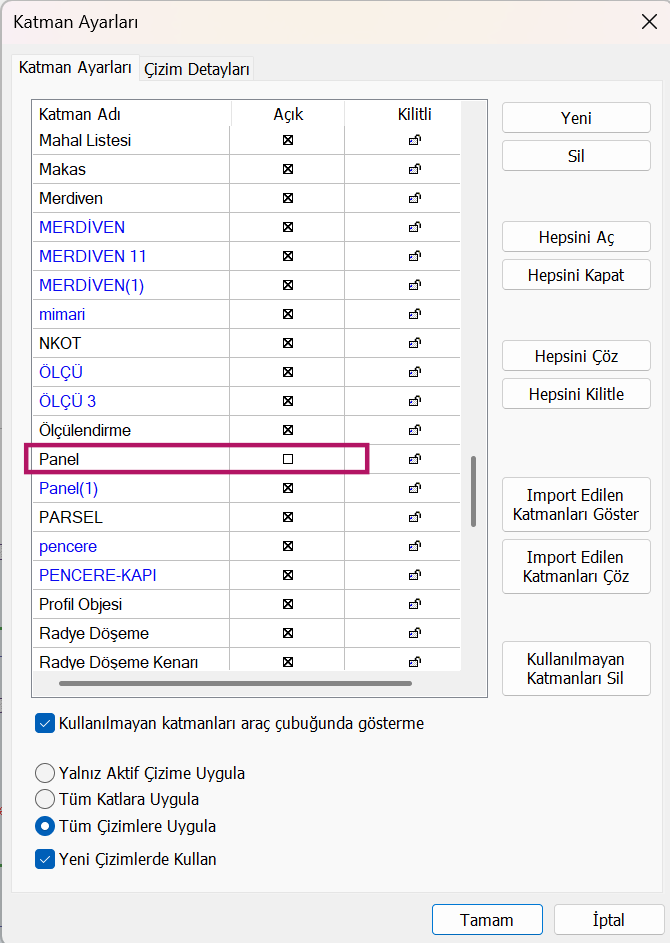Lock the PARSEL layer

[x=414, y=517]
